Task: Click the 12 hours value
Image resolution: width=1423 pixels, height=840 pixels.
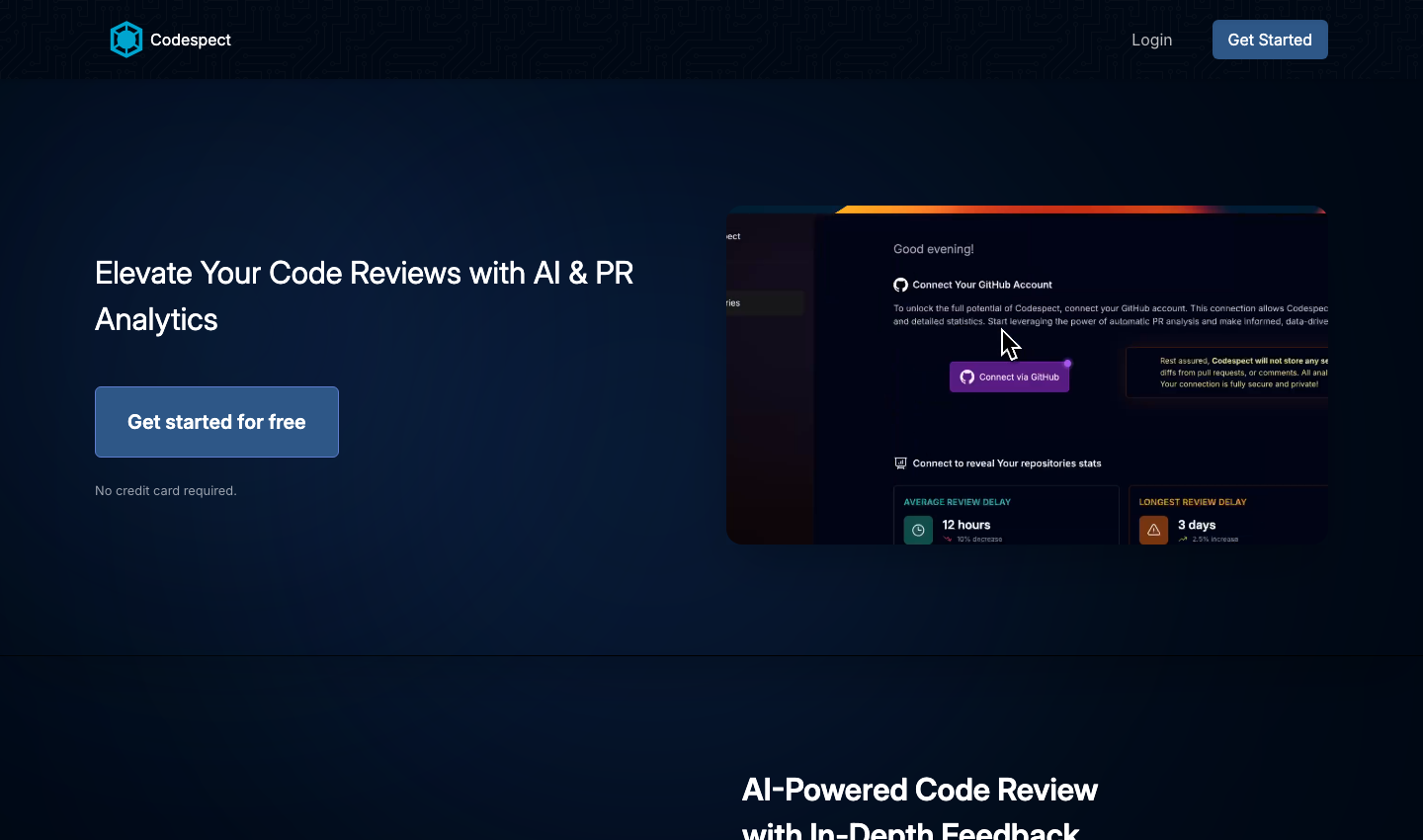Action: tap(965, 525)
